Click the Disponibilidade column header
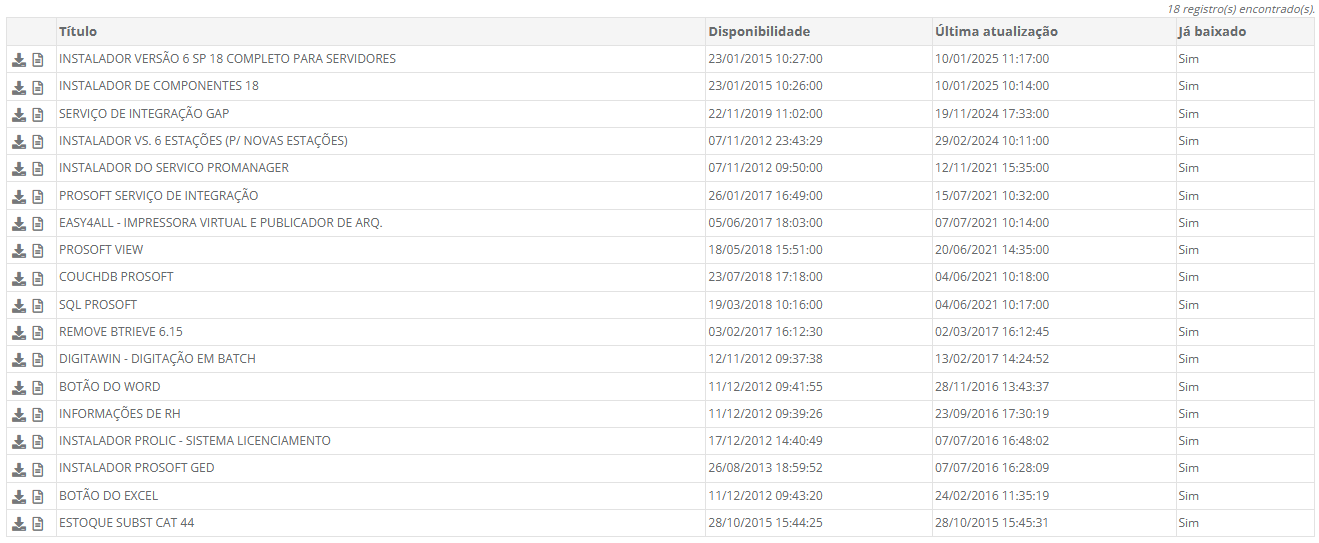Viewport: 1319px width, 543px height. pyautogui.click(x=759, y=32)
